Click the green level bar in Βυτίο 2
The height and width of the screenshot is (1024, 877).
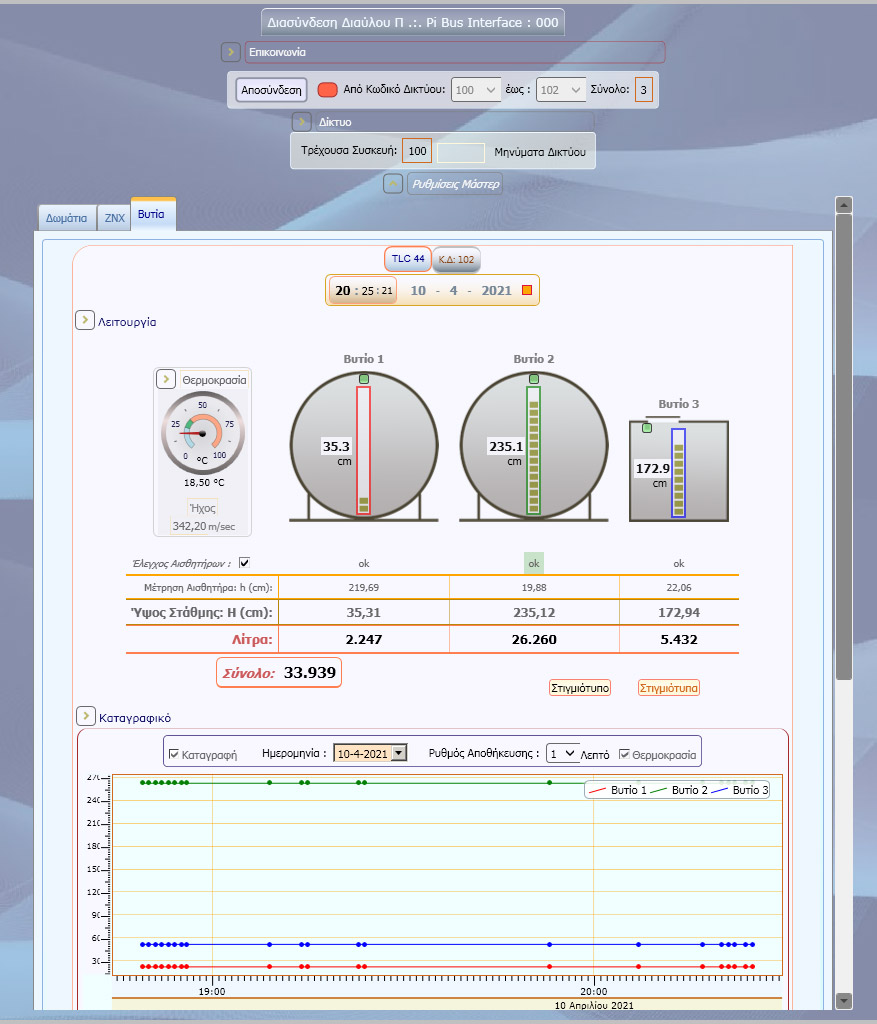click(534, 451)
